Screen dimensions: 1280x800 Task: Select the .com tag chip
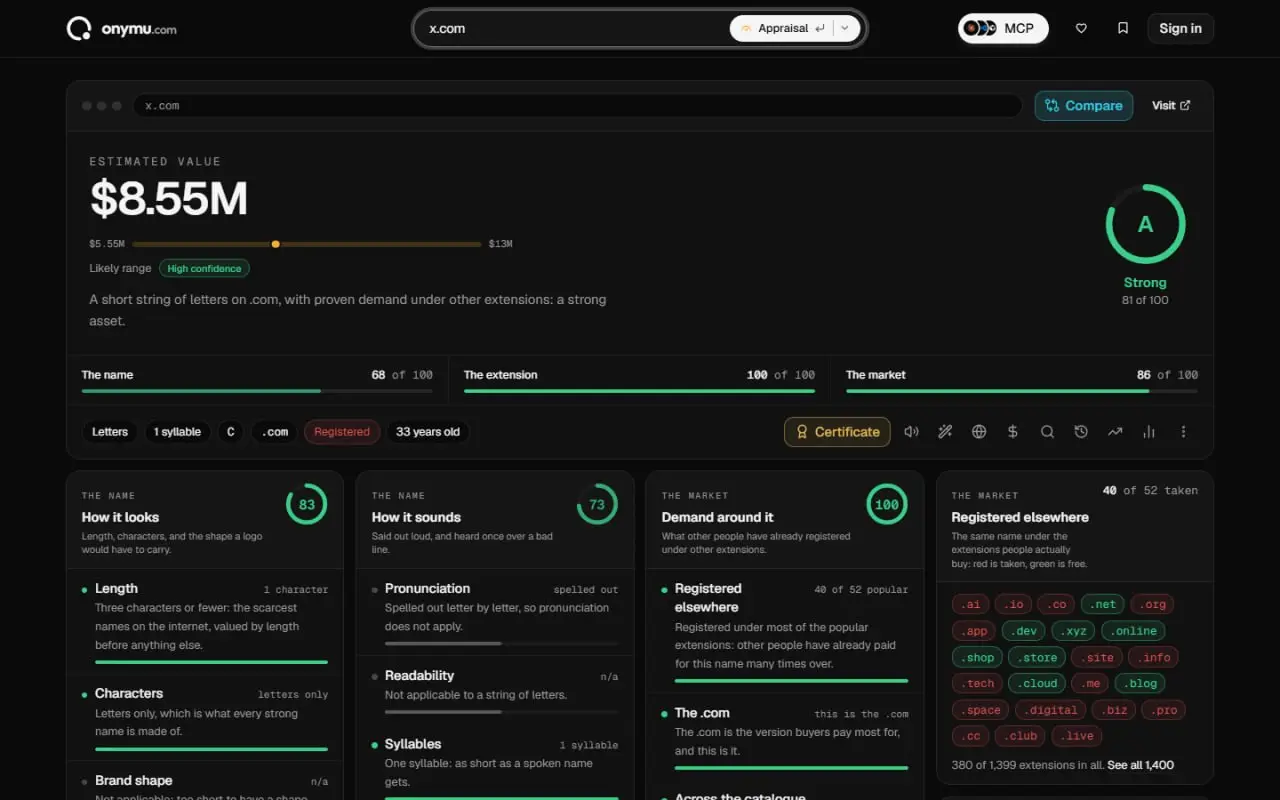click(x=275, y=432)
